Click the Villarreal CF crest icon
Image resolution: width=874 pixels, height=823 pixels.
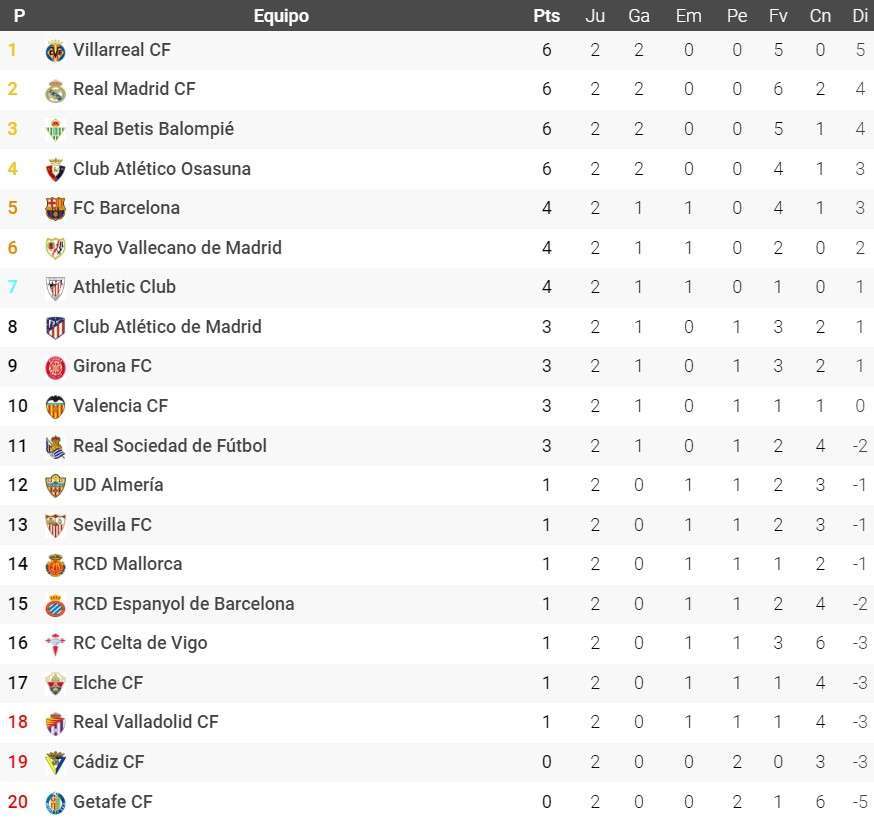[56, 51]
